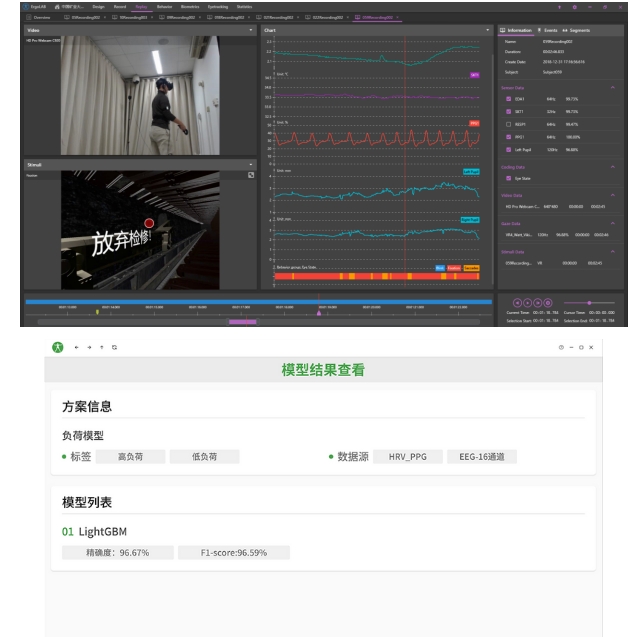Click the 精确度: 96.67% badge
The width and height of the screenshot is (634, 637).
(118, 552)
